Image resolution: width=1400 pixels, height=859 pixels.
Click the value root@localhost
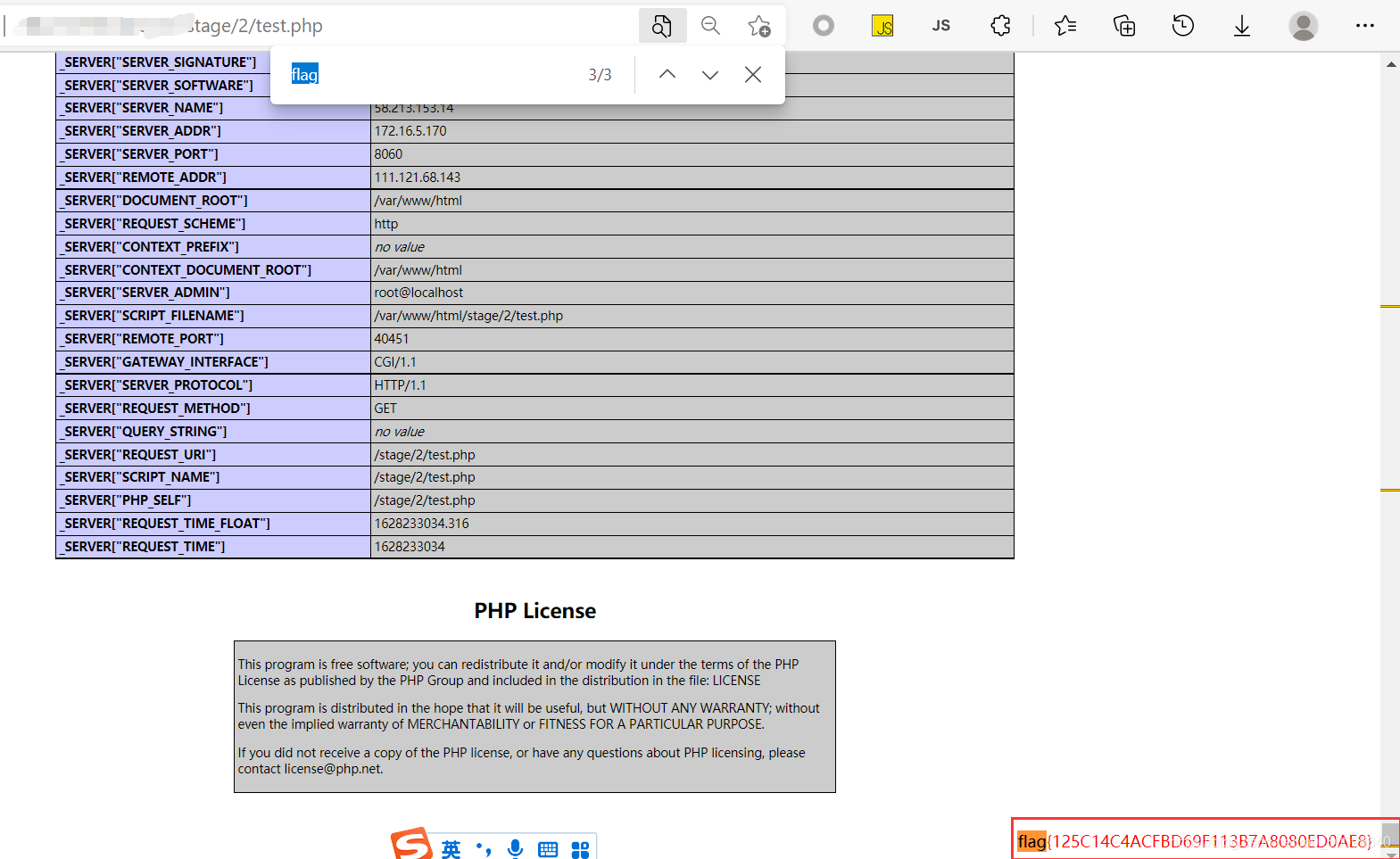tap(418, 293)
